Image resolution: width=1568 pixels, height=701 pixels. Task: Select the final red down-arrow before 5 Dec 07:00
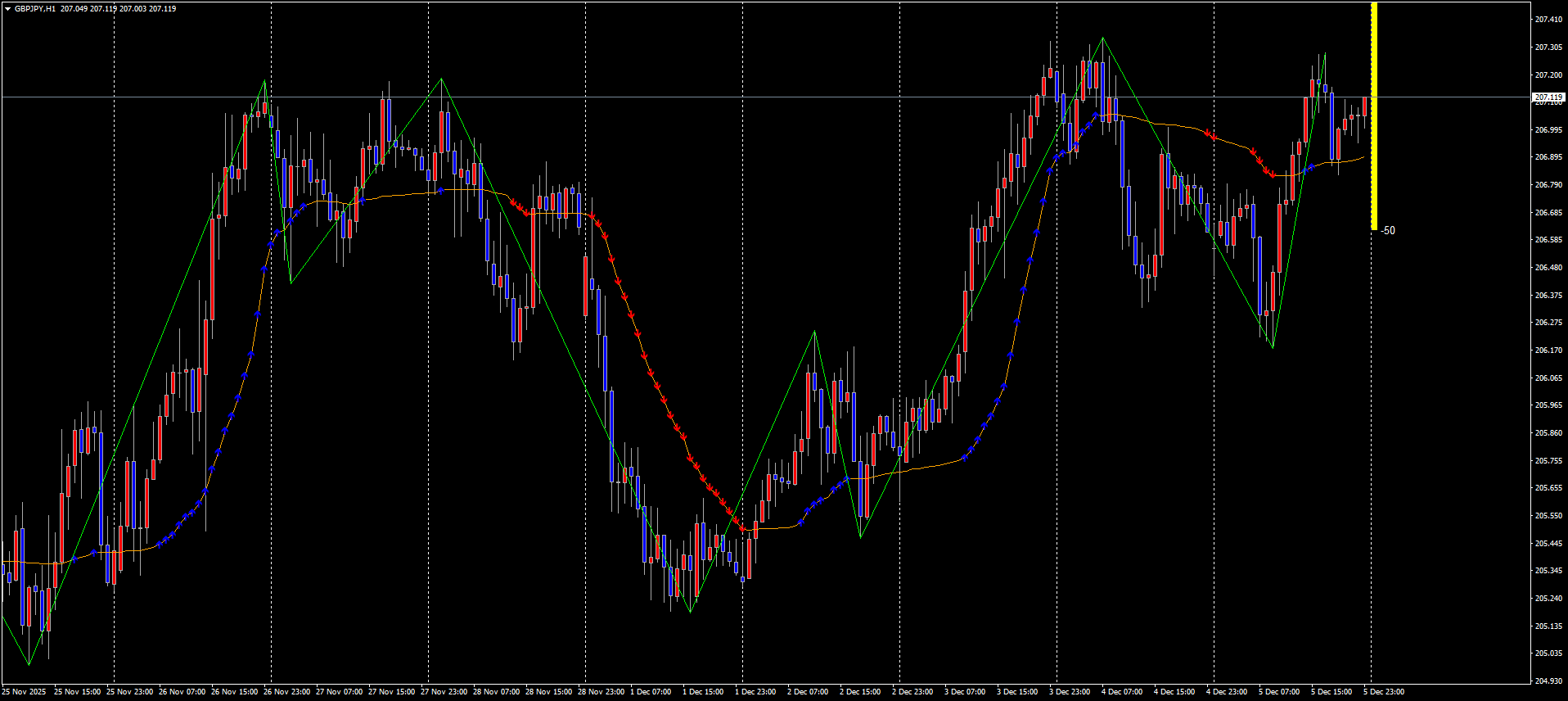click(x=1272, y=174)
